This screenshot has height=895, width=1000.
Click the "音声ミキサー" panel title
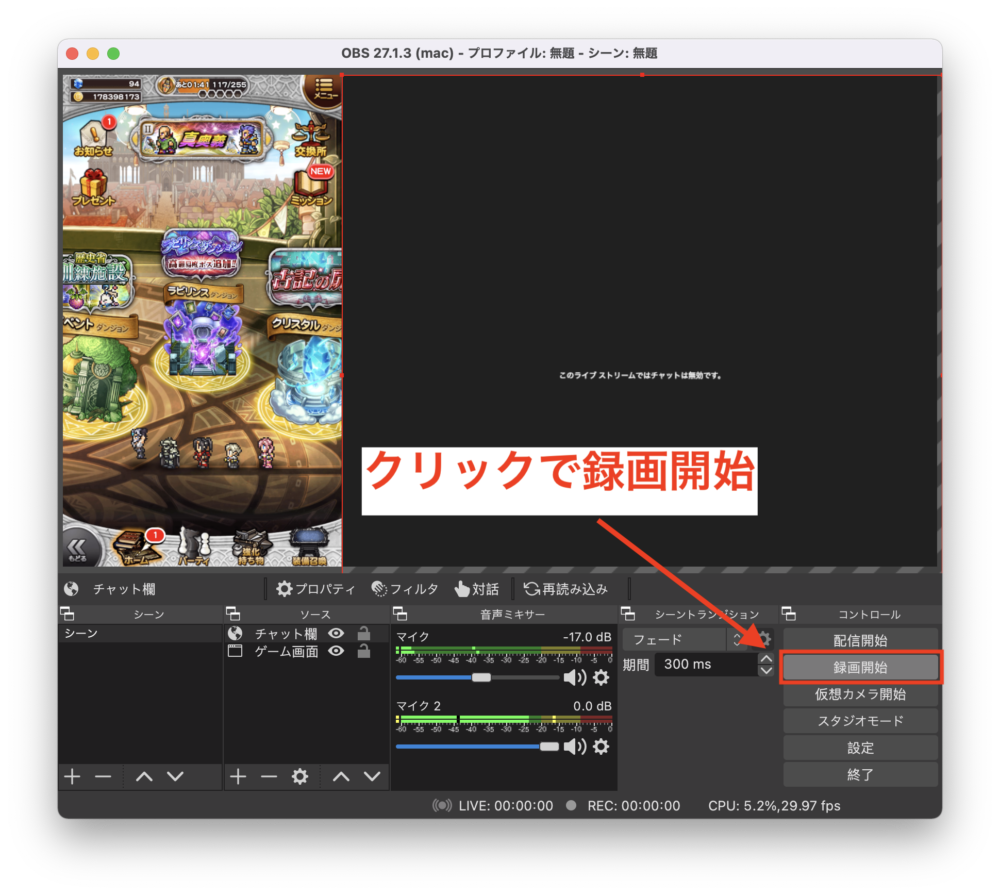click(512, 614)
